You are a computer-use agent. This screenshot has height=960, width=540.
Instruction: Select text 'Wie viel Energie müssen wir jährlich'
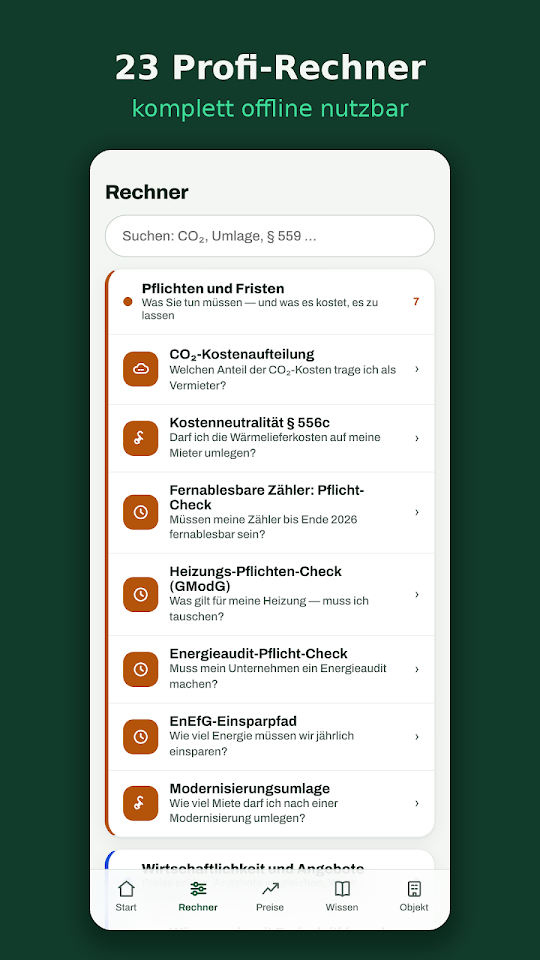pyautogui.click(x=261, y=736)
